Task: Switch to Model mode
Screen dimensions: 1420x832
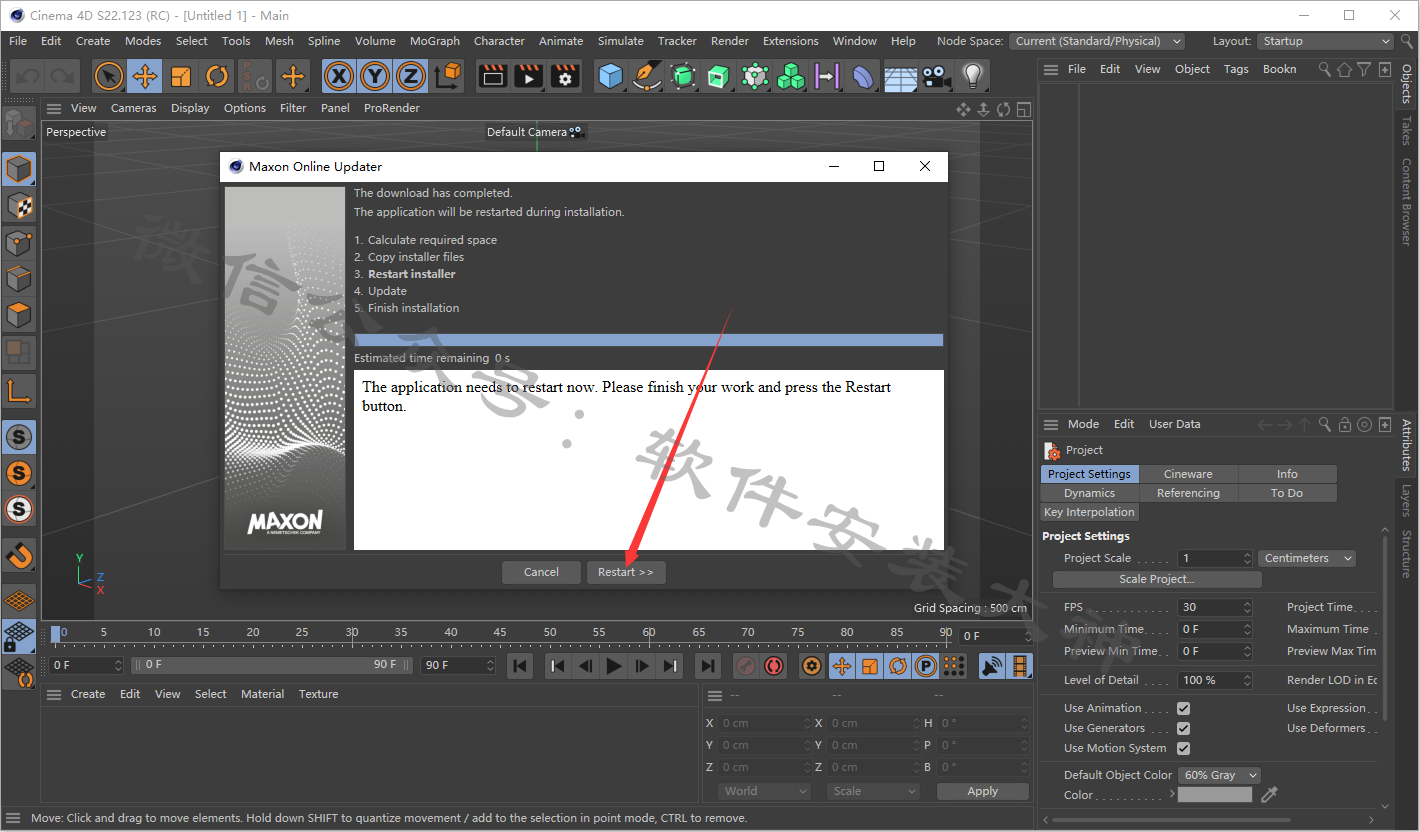Action: click(x=19, y=169)
